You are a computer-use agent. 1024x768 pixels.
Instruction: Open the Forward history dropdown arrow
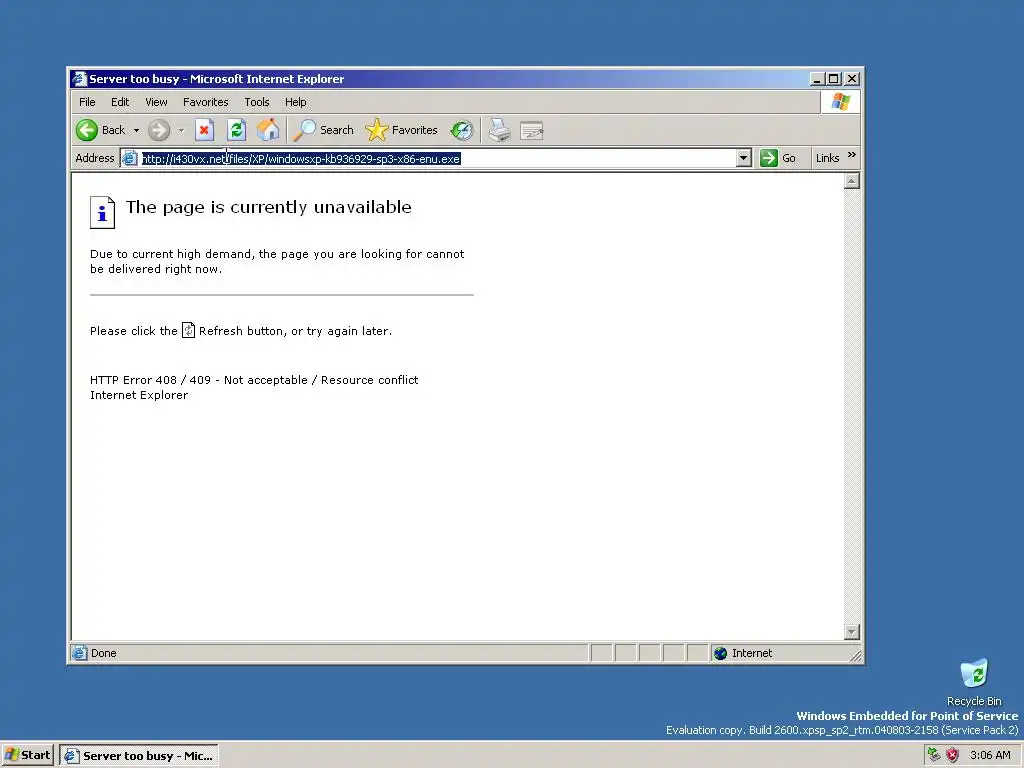click(x=181, y=131)
